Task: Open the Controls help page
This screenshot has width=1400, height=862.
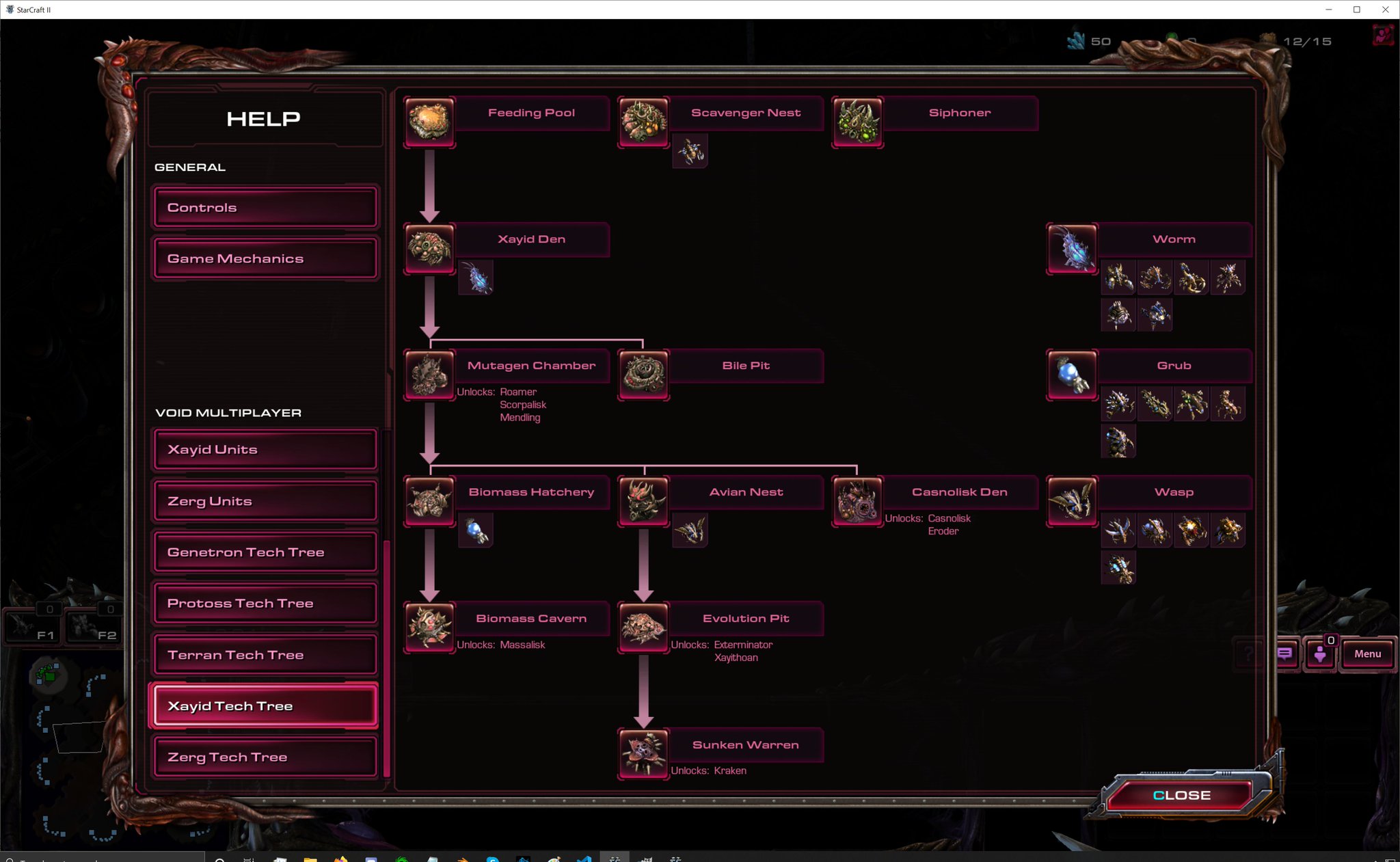Action: click(265, 207)
